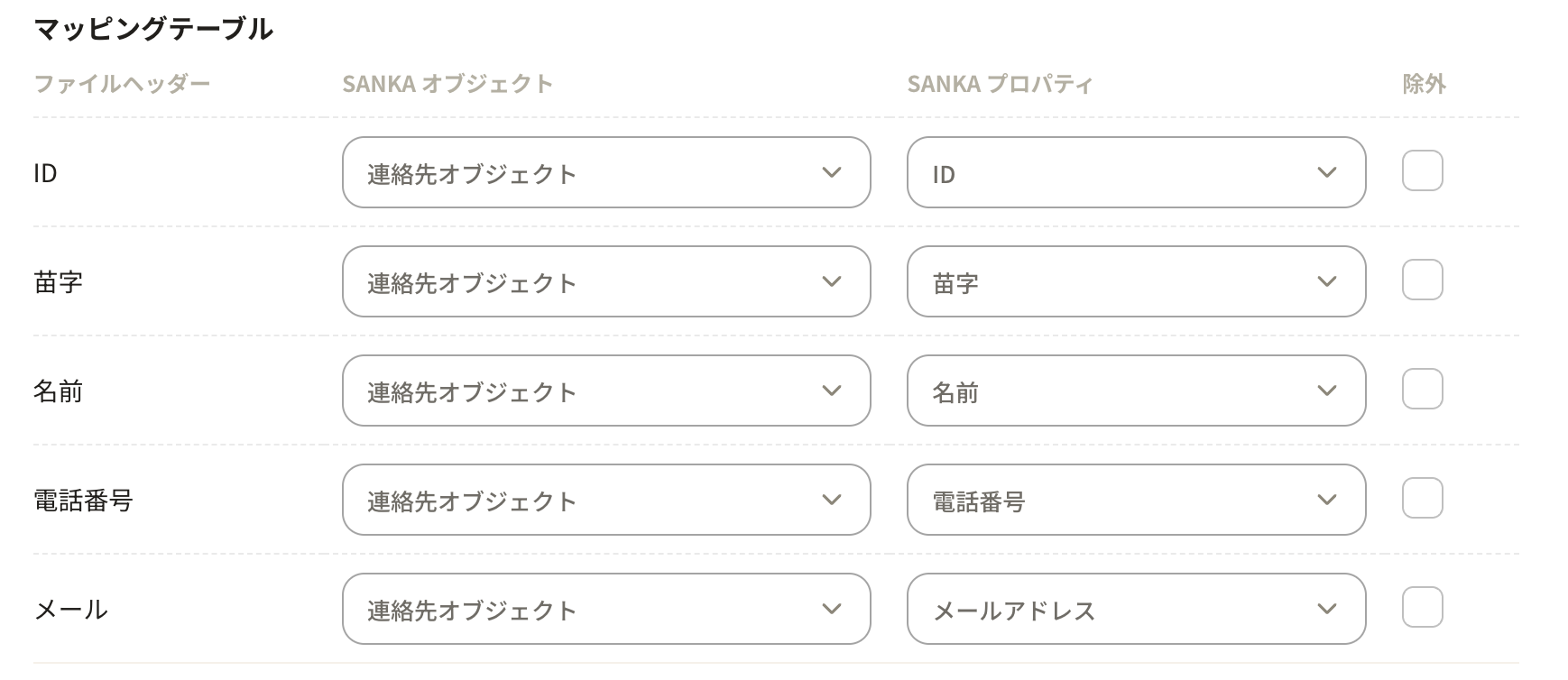Open the メールアドレス property dropdown
Screen dimensions: 1568x680
coord(1135,609)
